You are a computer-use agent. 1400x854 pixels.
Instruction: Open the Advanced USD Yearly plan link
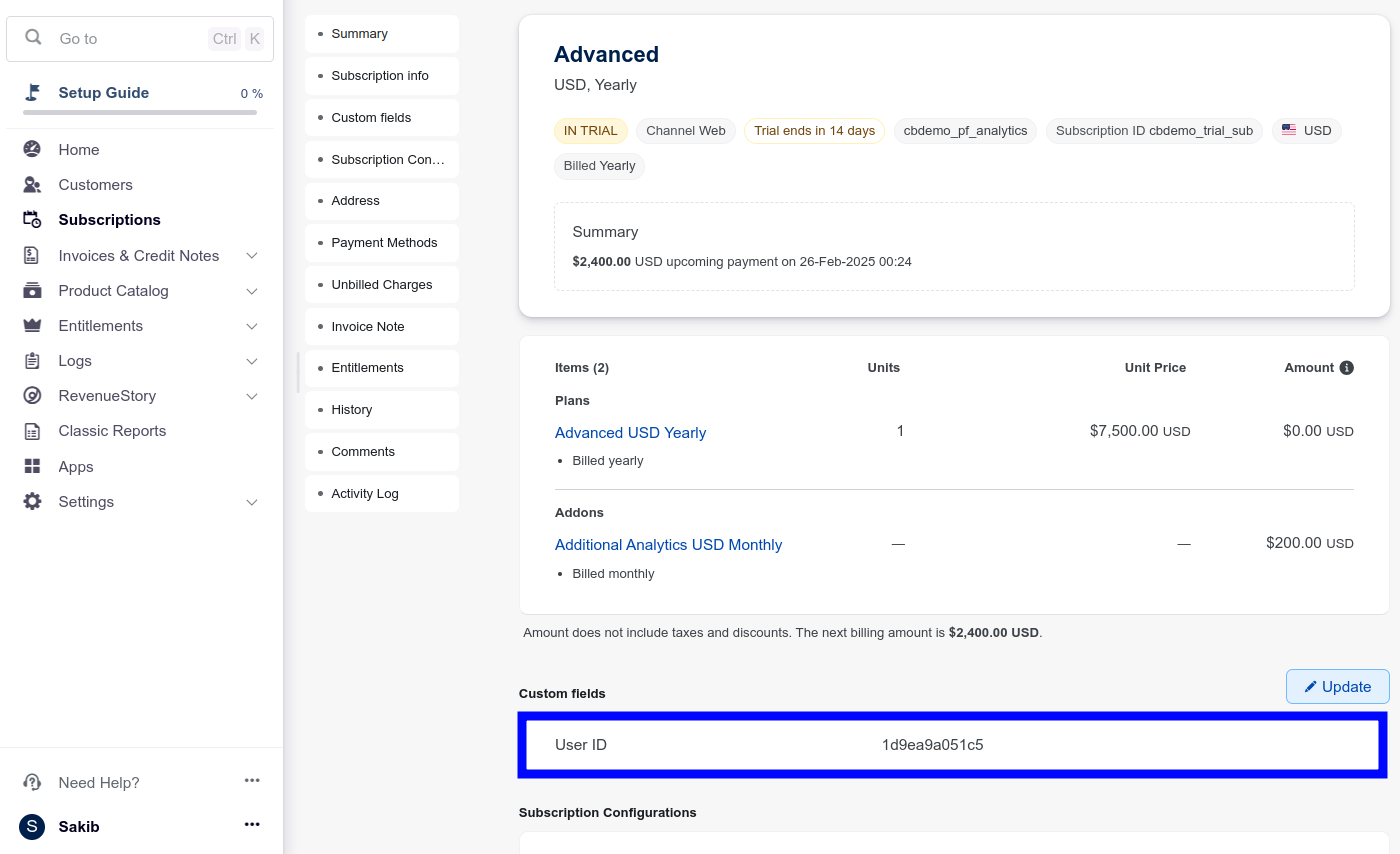point(630,433)
